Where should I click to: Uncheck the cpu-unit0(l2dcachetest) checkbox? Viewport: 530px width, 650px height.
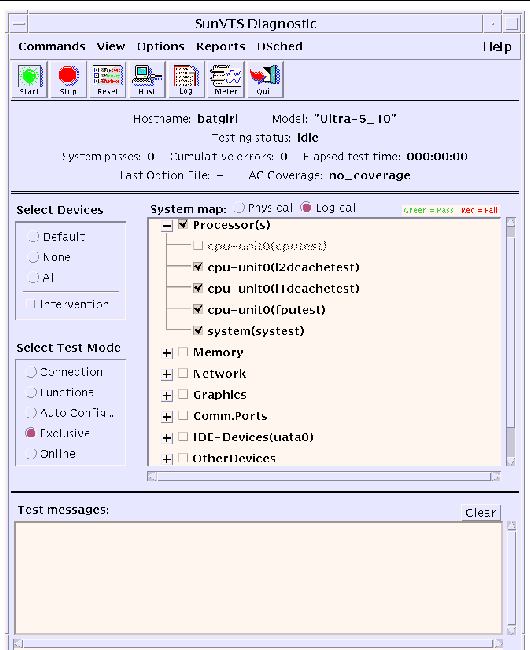(x=198, y=267)
